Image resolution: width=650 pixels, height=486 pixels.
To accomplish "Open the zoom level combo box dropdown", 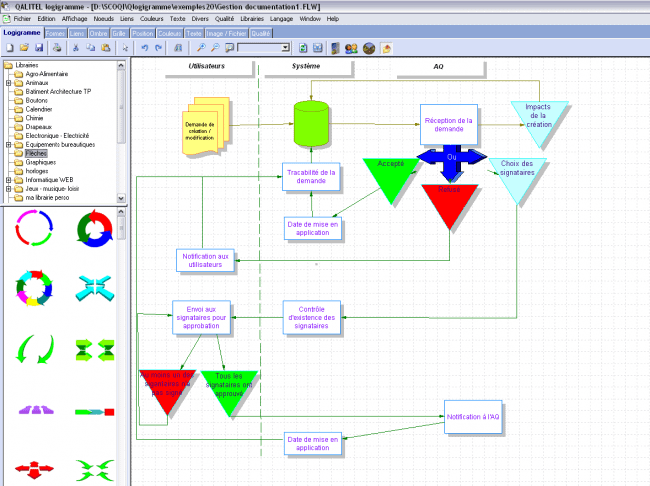I will click(285, 48).
